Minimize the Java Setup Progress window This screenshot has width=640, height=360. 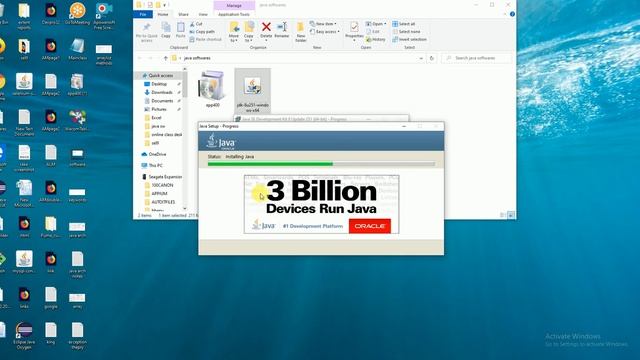[x=404, y=127]
